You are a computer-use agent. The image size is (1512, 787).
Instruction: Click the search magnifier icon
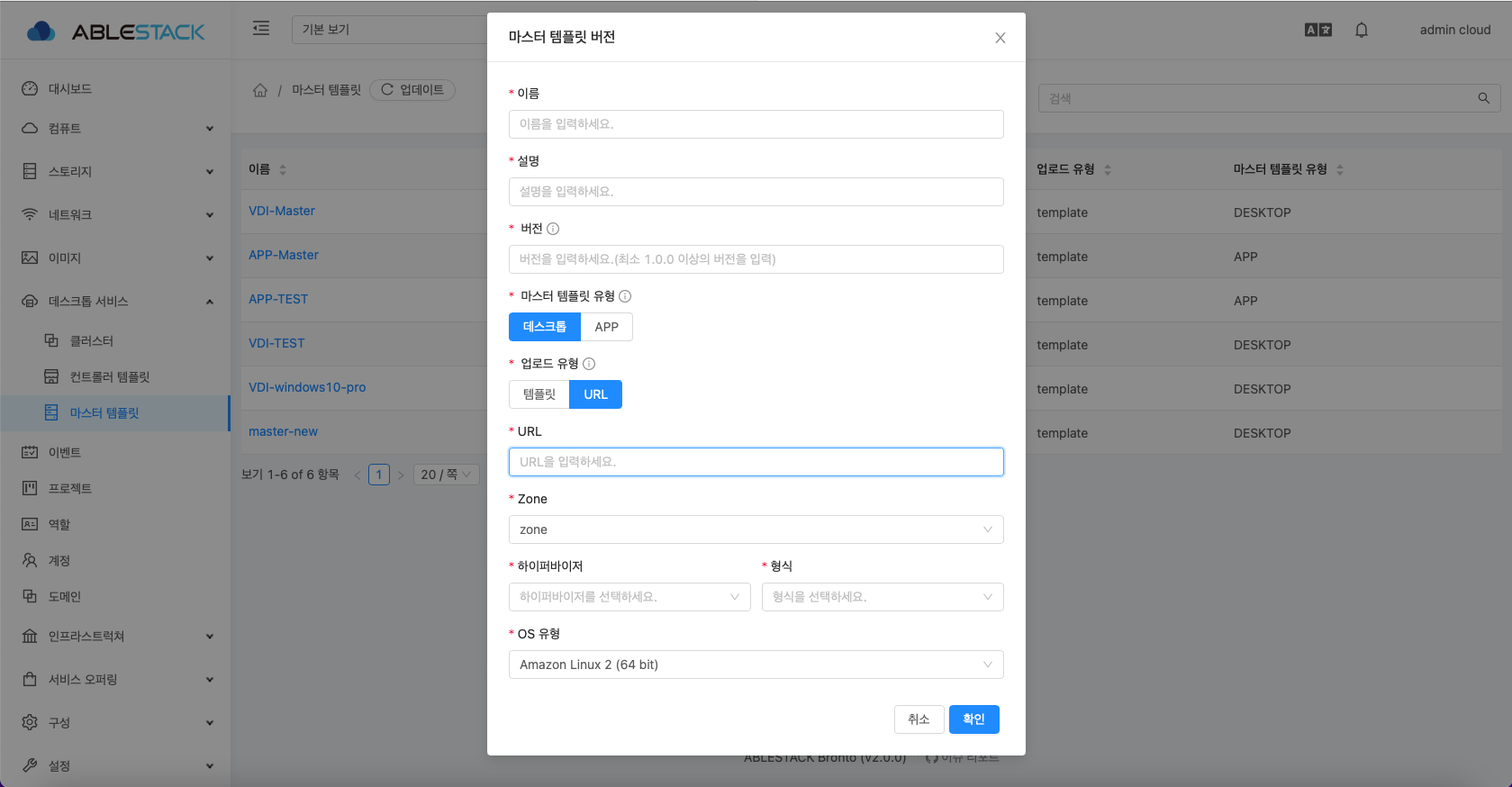pyautogui.click(x=1483, y=98)
